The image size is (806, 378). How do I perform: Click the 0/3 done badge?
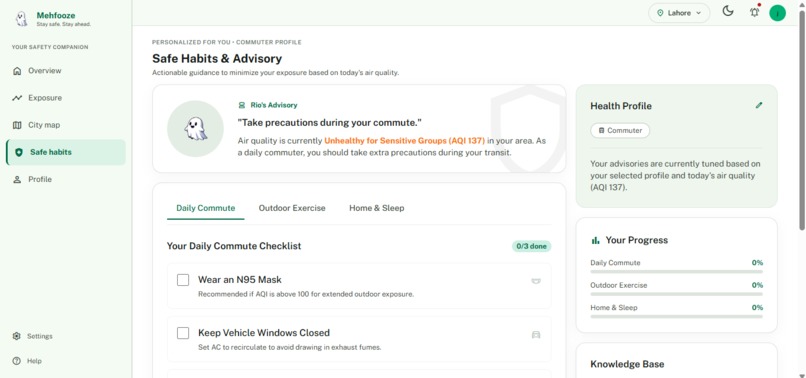(532, 246)
